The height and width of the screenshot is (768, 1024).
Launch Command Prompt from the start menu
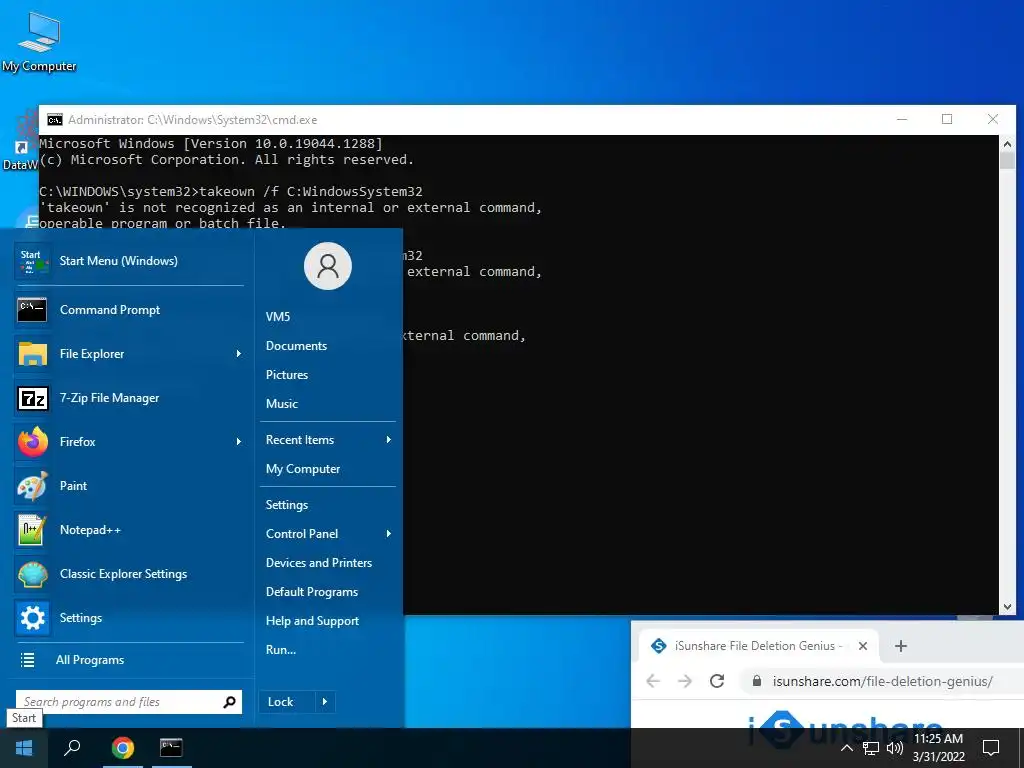pos(129,310)
